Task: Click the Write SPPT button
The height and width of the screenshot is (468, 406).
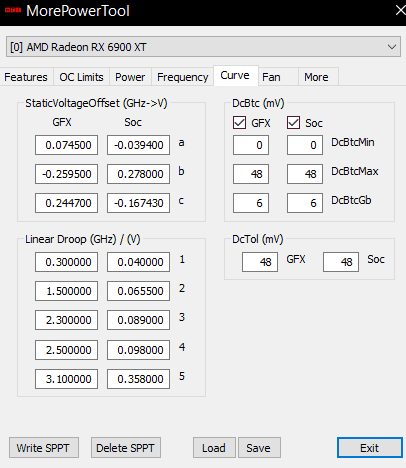Action: (44, 448)
